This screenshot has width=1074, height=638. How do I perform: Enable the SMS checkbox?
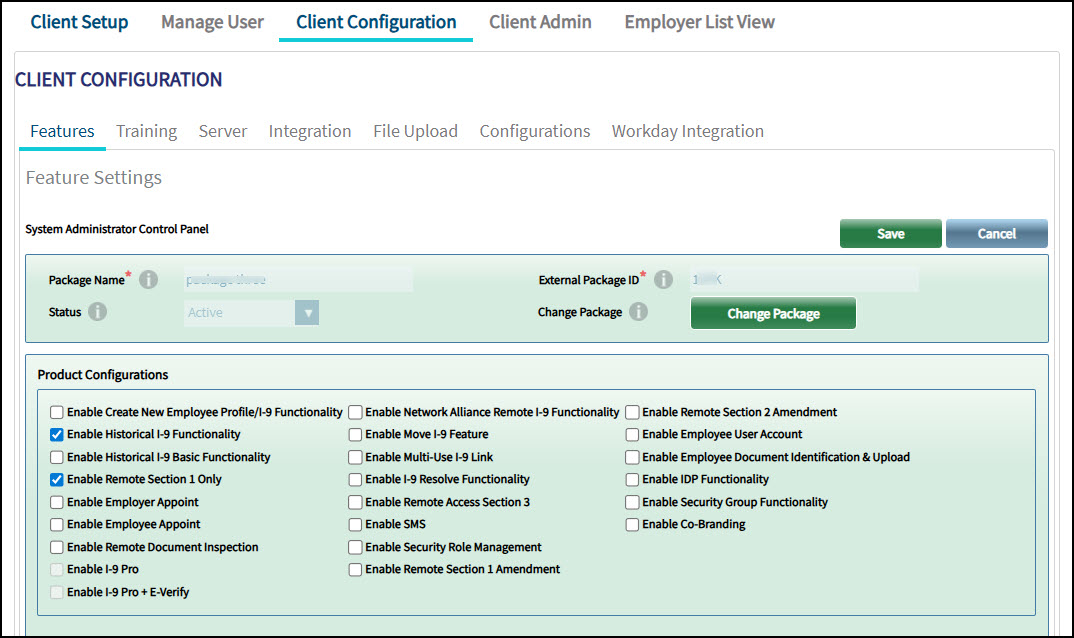click(x=355, y=525)
